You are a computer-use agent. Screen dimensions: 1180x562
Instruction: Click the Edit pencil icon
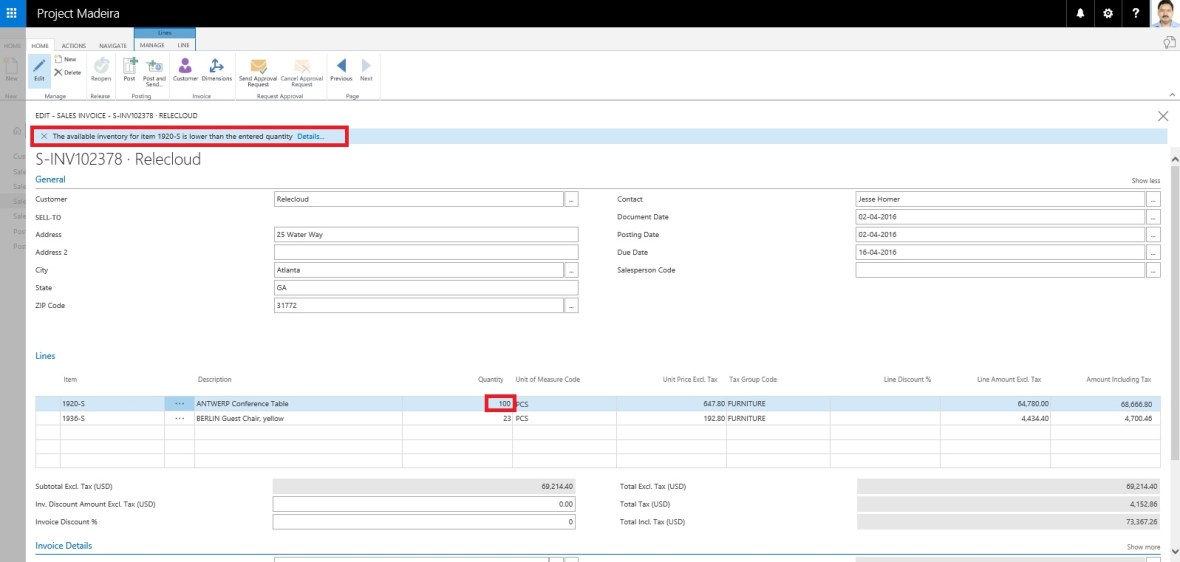pyautogui.click(x=40, y=66)
